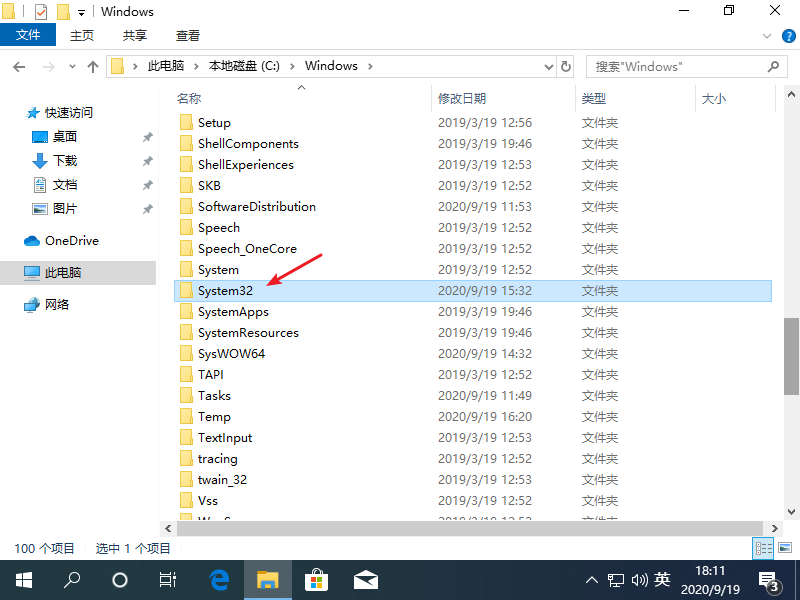
Task: Click the vertical scrollbar thumb
Action: (x=791, y=356)
